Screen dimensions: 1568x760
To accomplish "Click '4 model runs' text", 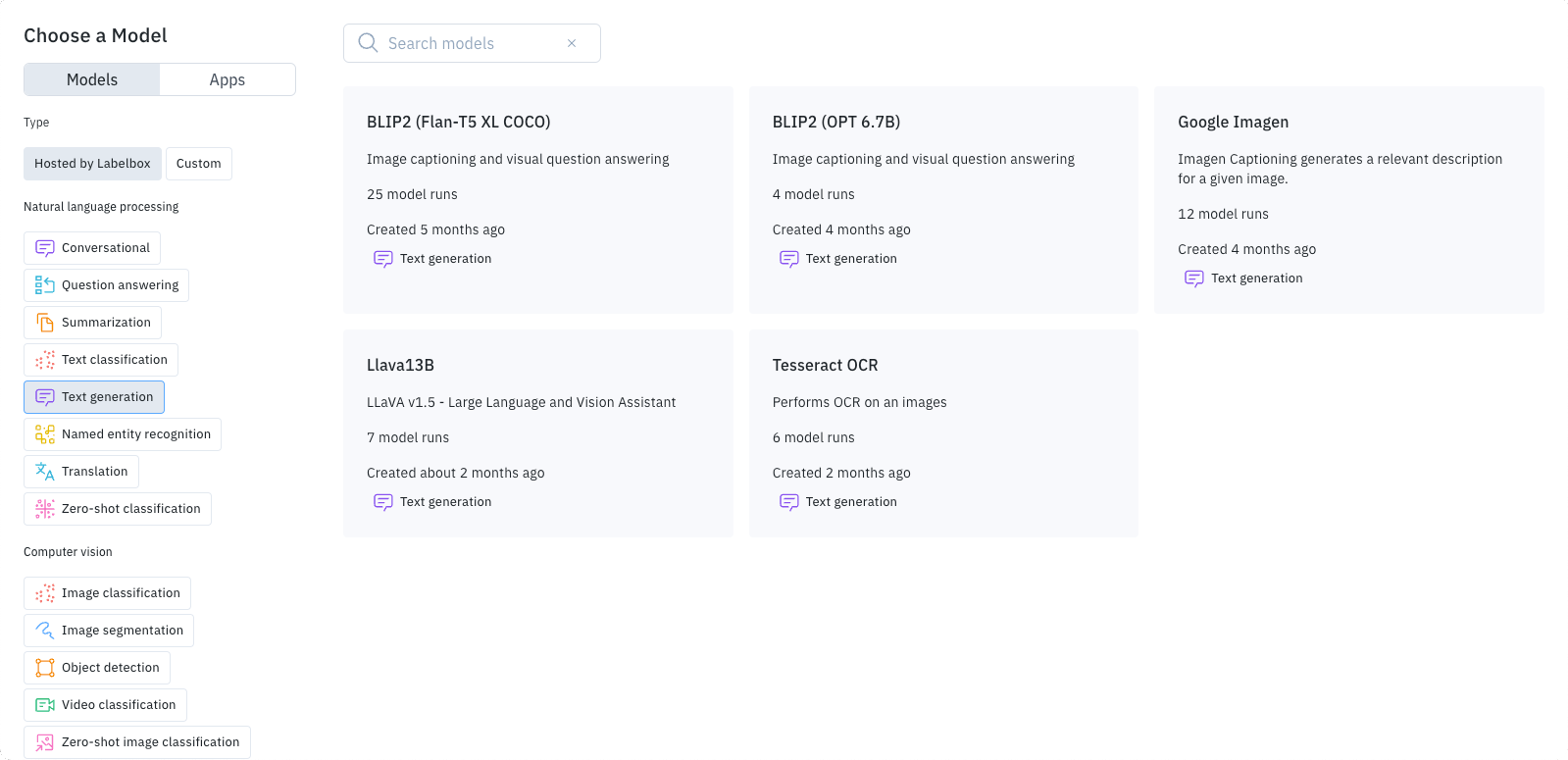I will [x=814, y=194].
